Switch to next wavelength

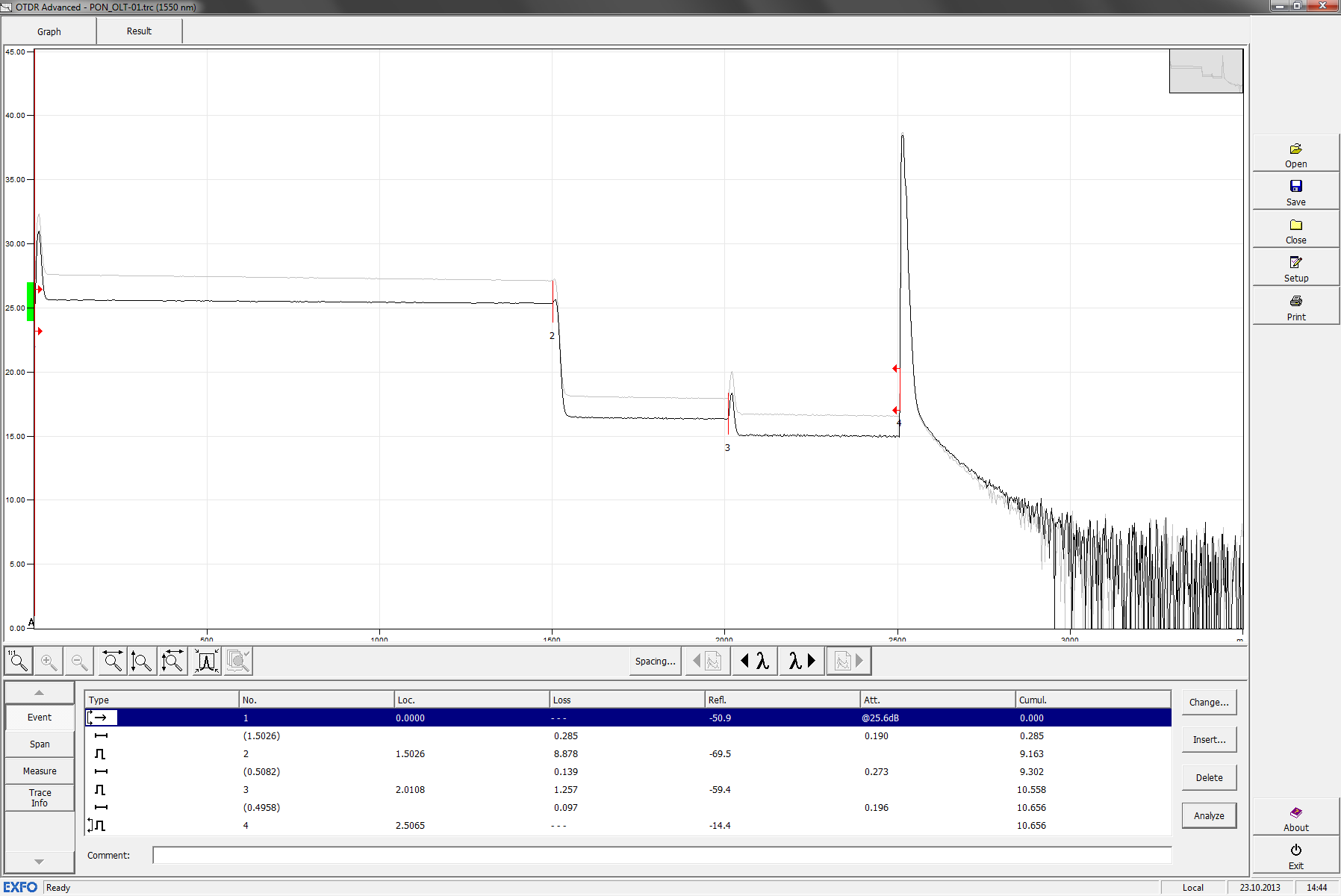click(802, 661)
